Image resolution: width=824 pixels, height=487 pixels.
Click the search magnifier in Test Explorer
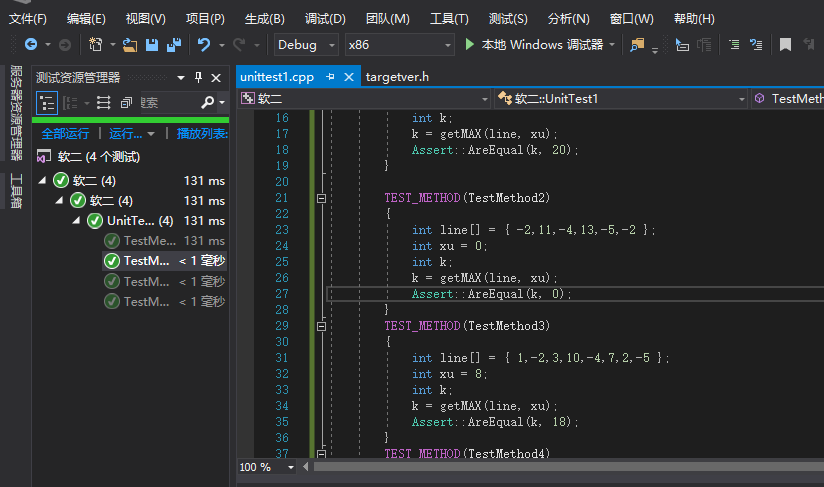[207, 102]
